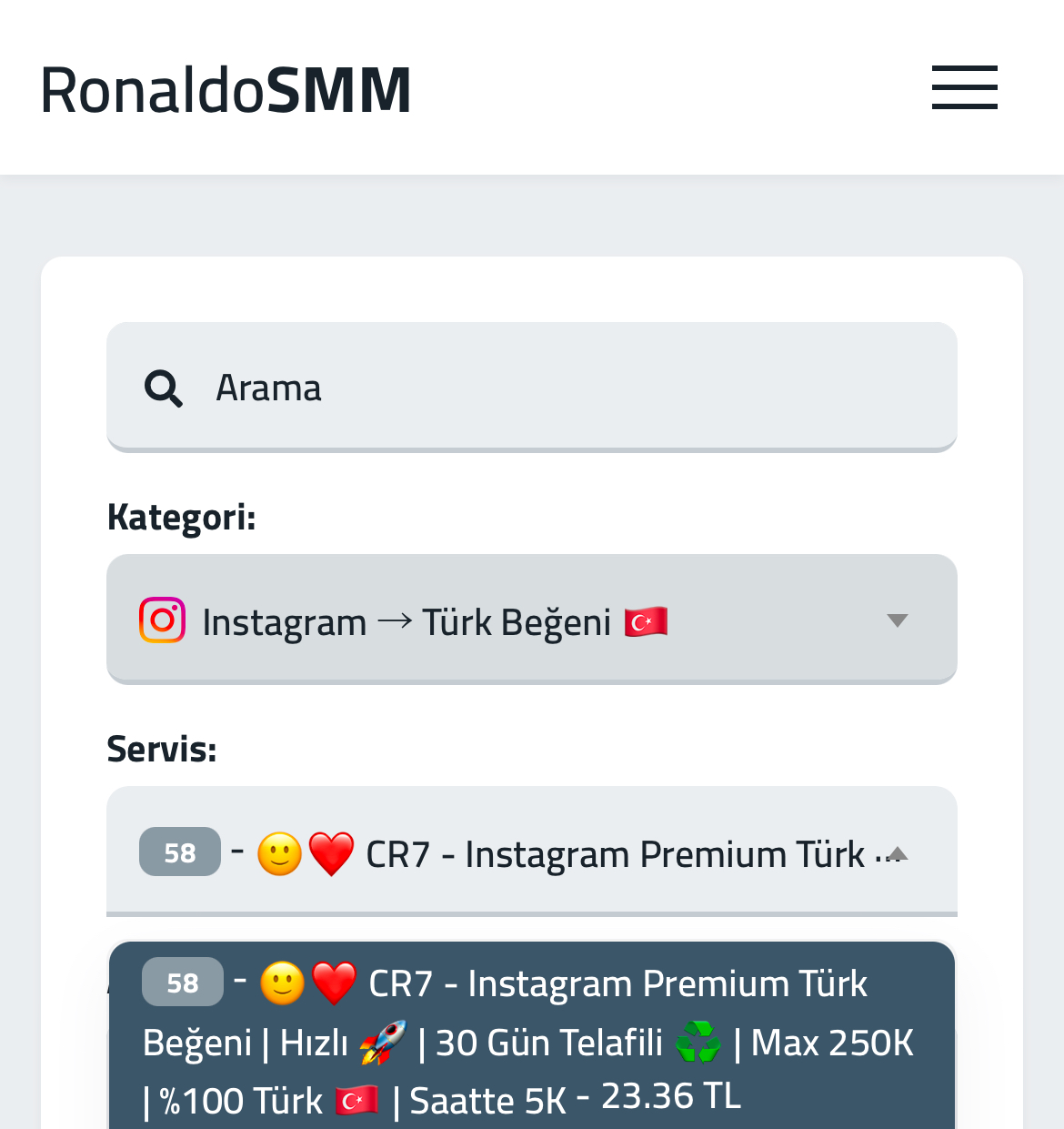The width and height of the screenshot is (1064, 1129).
Task: Click the smiley emoji in Servis field
Action: click(x=279, y=854)
